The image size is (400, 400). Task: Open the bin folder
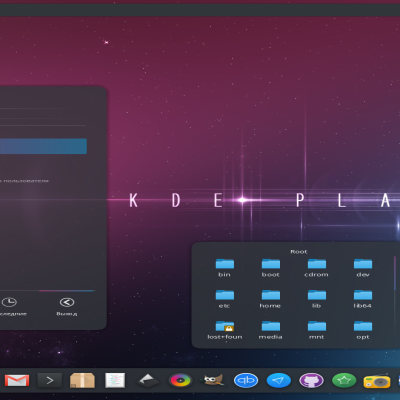[225, 268]
